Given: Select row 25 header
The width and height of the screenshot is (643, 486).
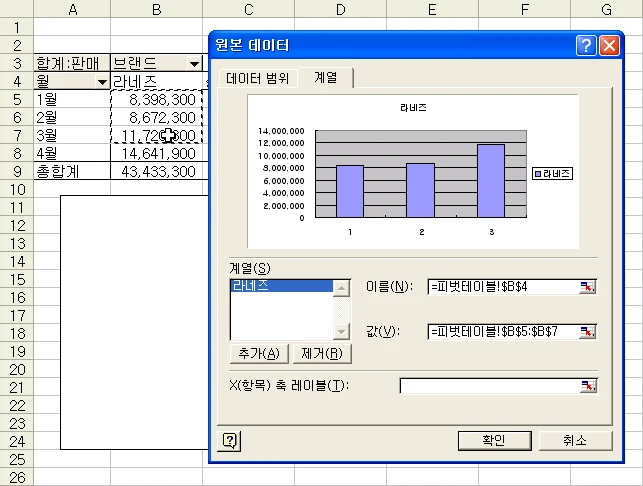Looking at the screenshot, I should 17,459.
